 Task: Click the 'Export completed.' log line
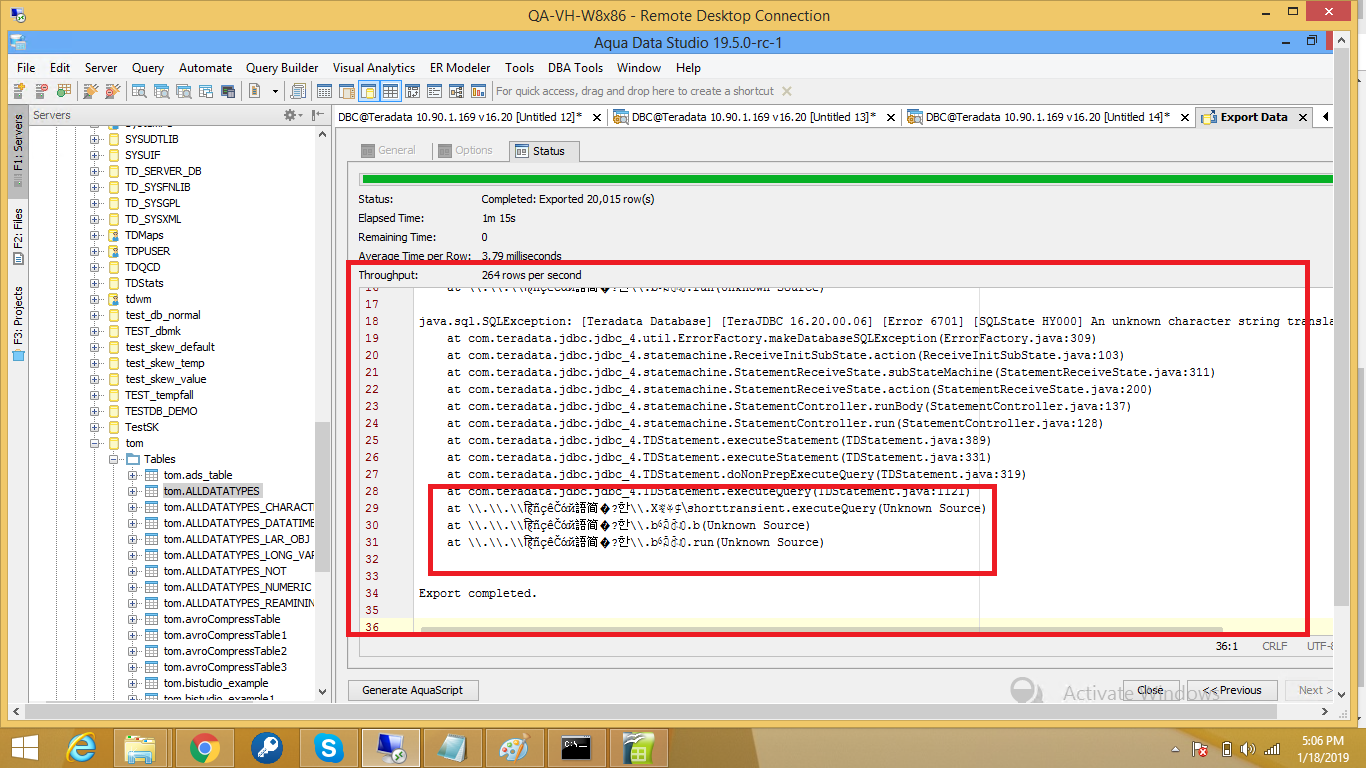(x=478, y=593)
